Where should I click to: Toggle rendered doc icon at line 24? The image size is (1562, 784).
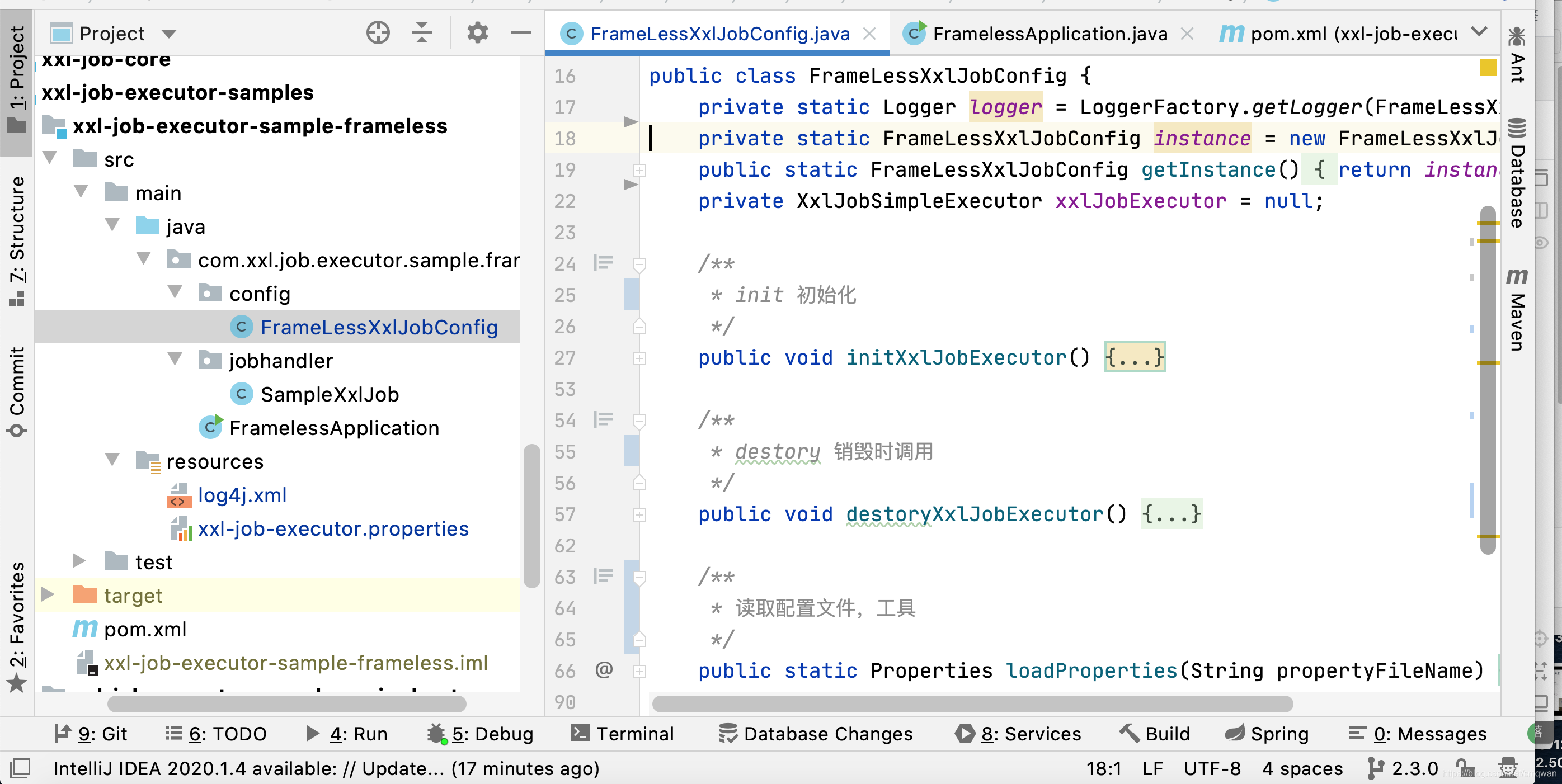(603, 263)
